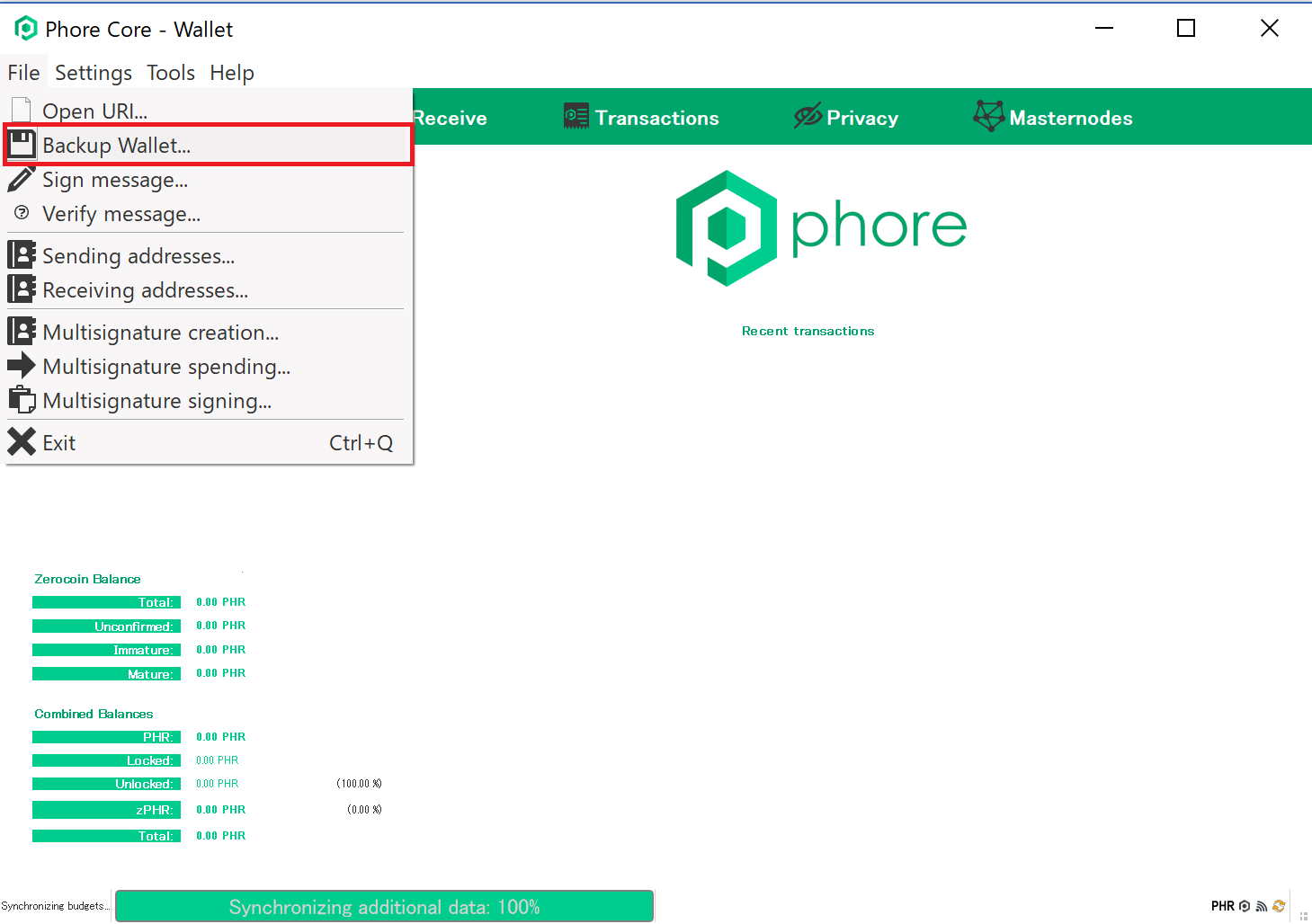Click the synchronizing additional data progress bar
Screen dimensions: 1312x924
coord(385,906)
